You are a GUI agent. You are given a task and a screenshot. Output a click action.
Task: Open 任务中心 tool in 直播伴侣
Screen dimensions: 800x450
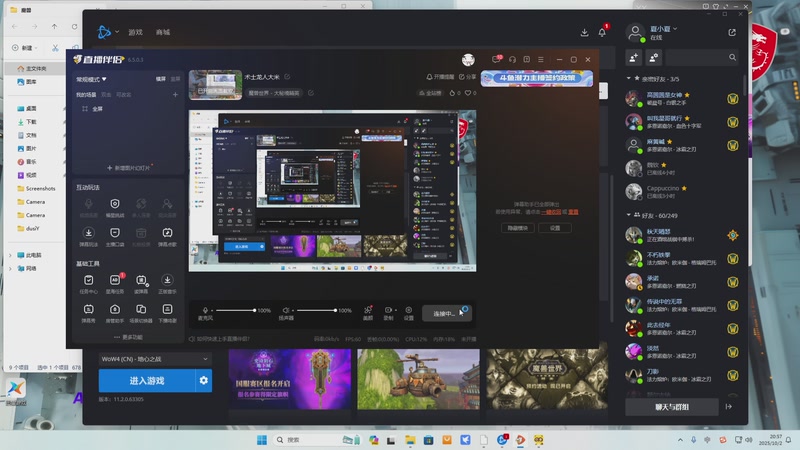(88, 284)
